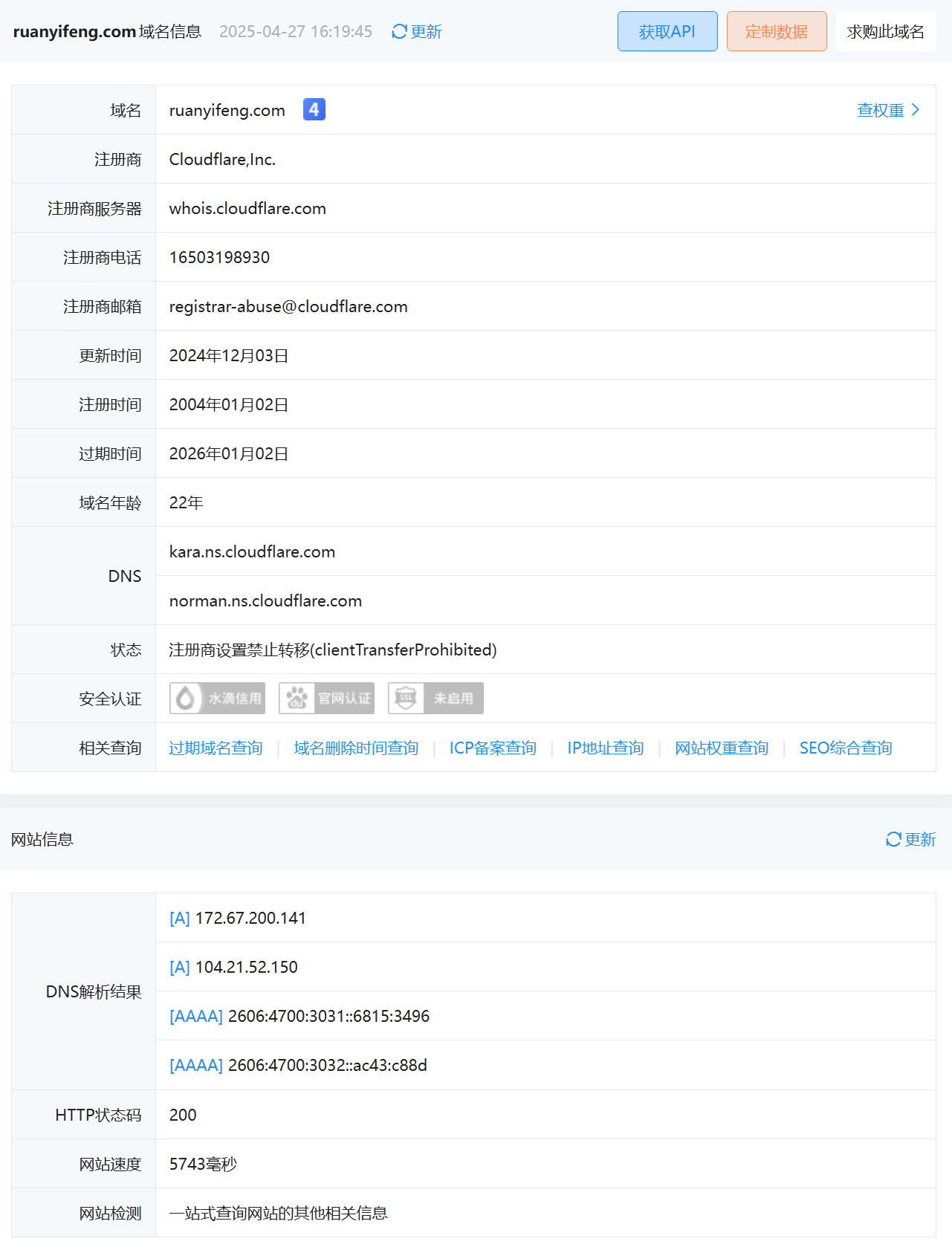Click registrar-abuse@cloudflare.com email value
Viewport: 952px width, 1250px height.
(x=288, y=306)
